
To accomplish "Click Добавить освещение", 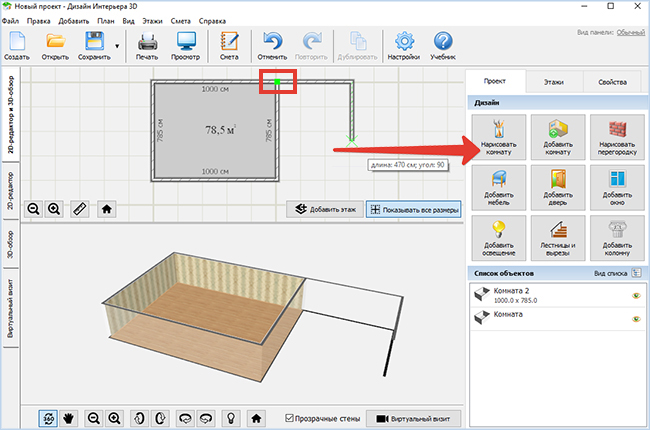I will pos(499,238).
